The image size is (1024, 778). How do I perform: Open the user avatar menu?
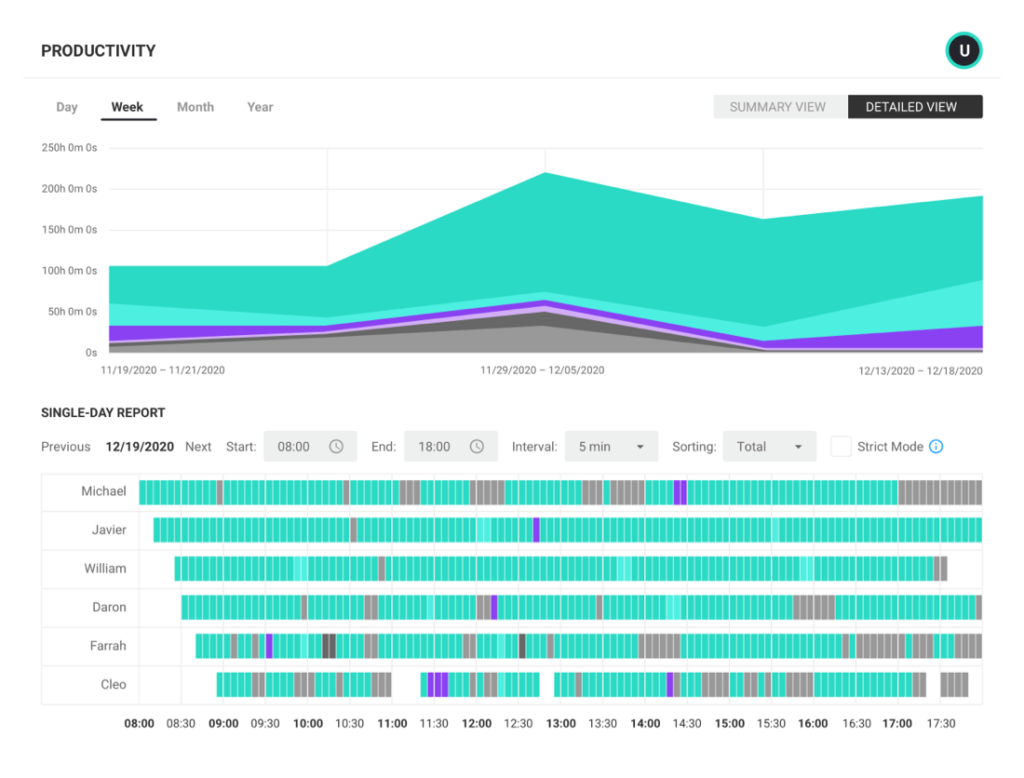[963, 49]
